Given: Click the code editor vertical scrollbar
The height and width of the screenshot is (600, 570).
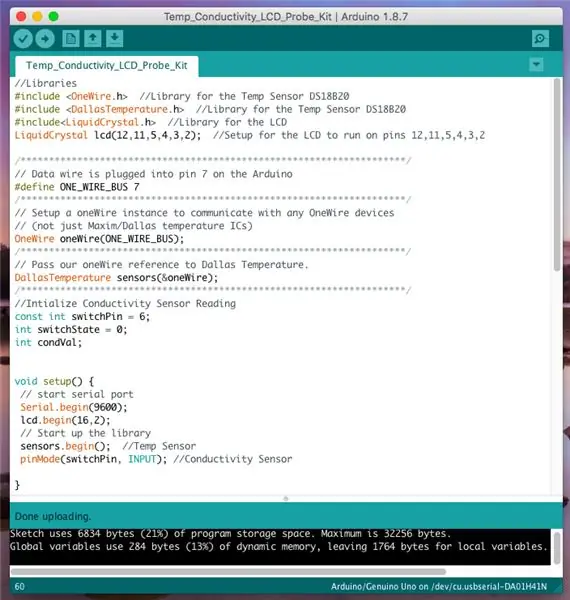Looking at the screenshot, I should tap(557, 174).
